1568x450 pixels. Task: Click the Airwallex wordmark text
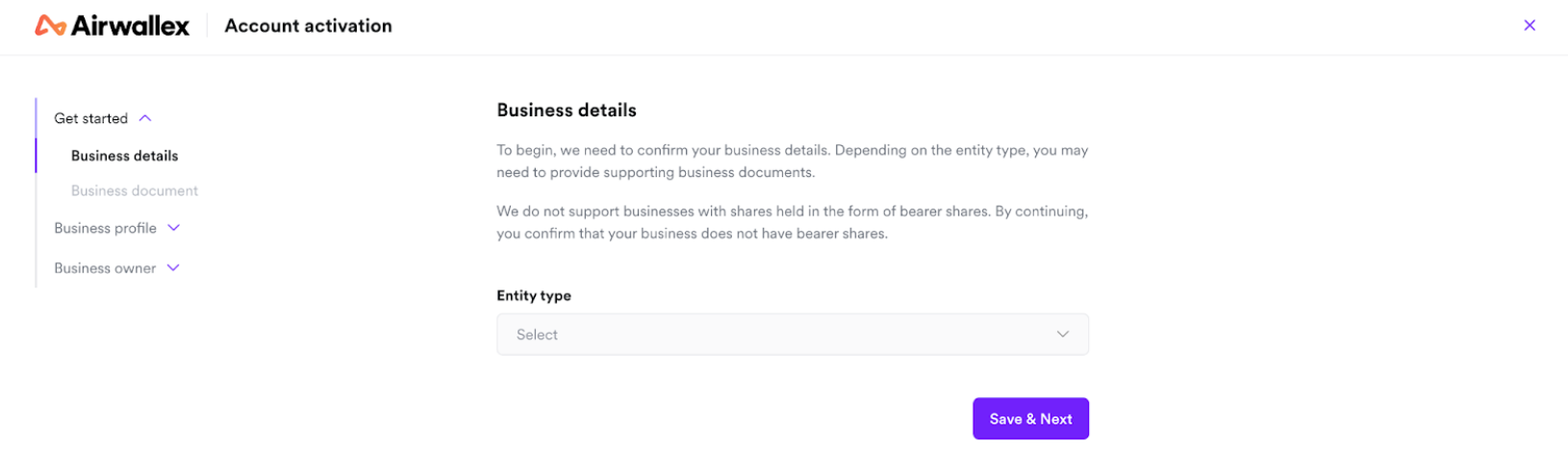130,26
